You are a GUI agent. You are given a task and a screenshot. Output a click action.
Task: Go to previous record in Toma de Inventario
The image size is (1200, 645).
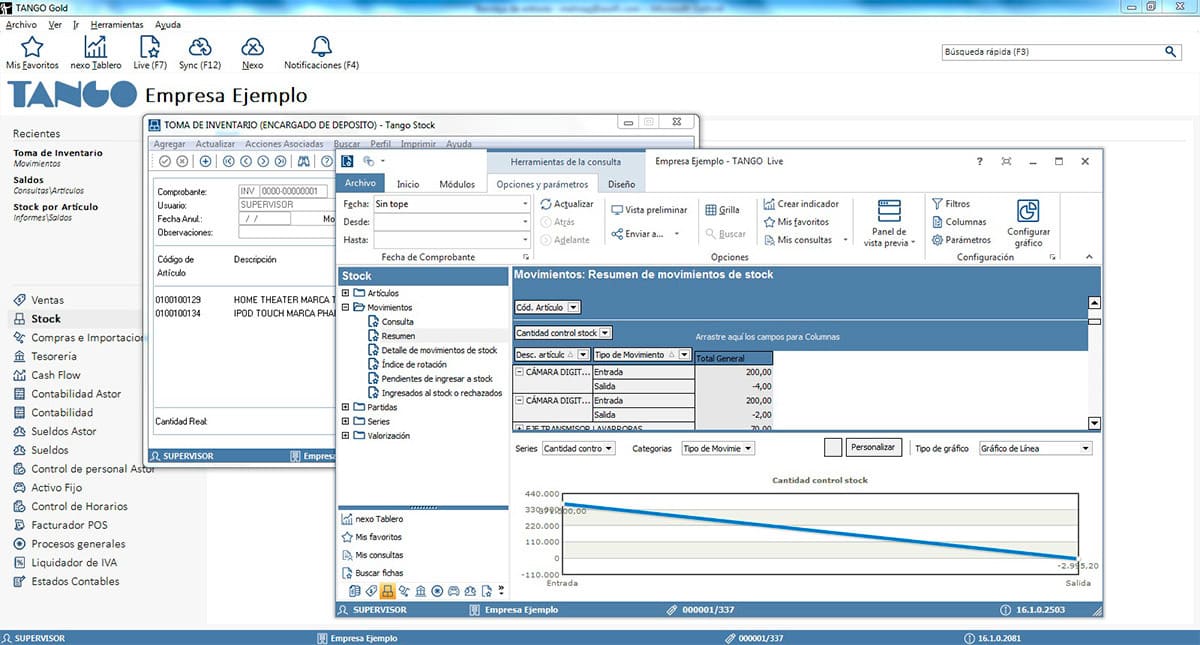[247, 161]
